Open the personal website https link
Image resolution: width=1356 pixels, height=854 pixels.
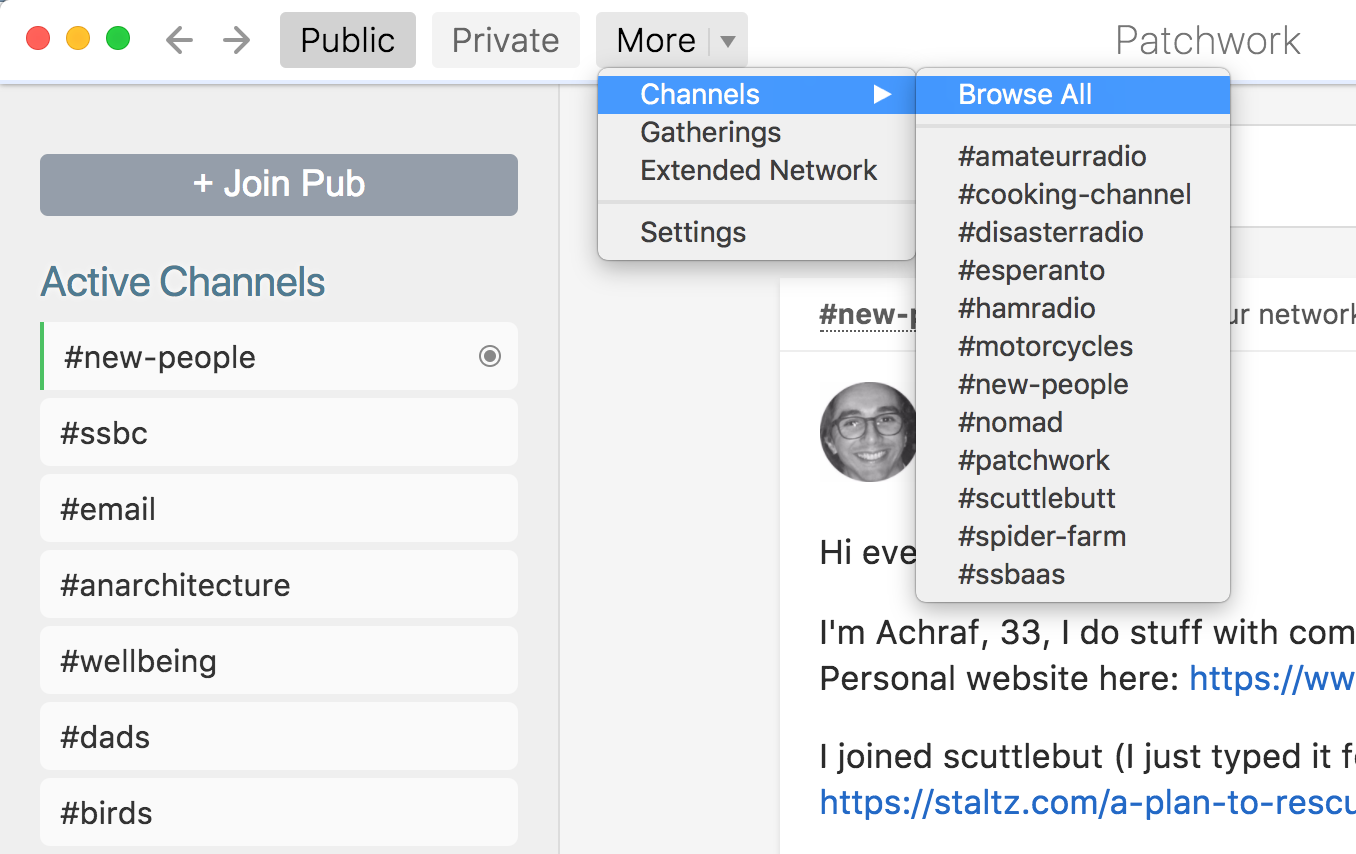pyautogui.click(x=1272, y=679)
